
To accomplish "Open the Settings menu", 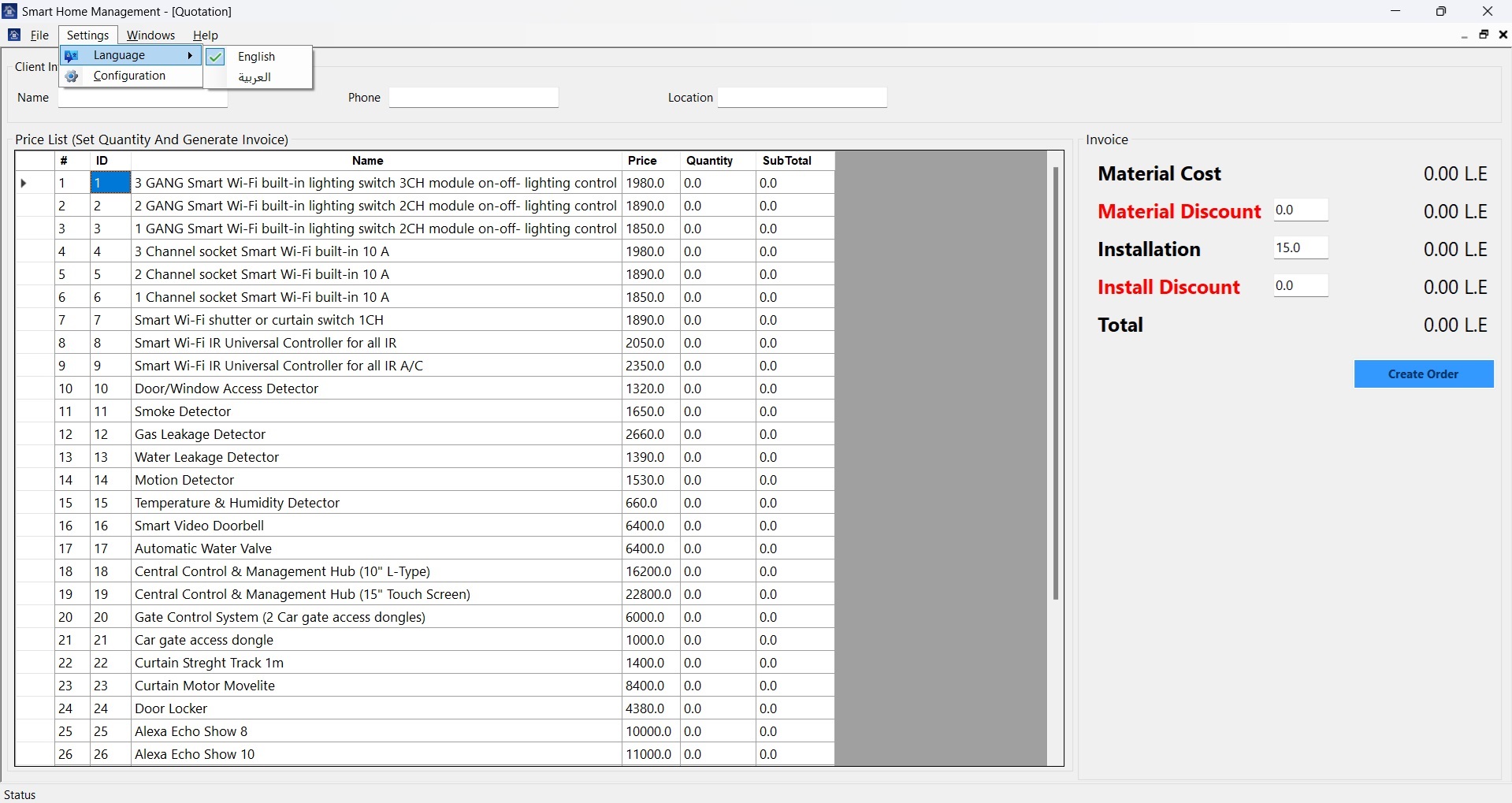I will pyautogui.click(x=87, y=35).
